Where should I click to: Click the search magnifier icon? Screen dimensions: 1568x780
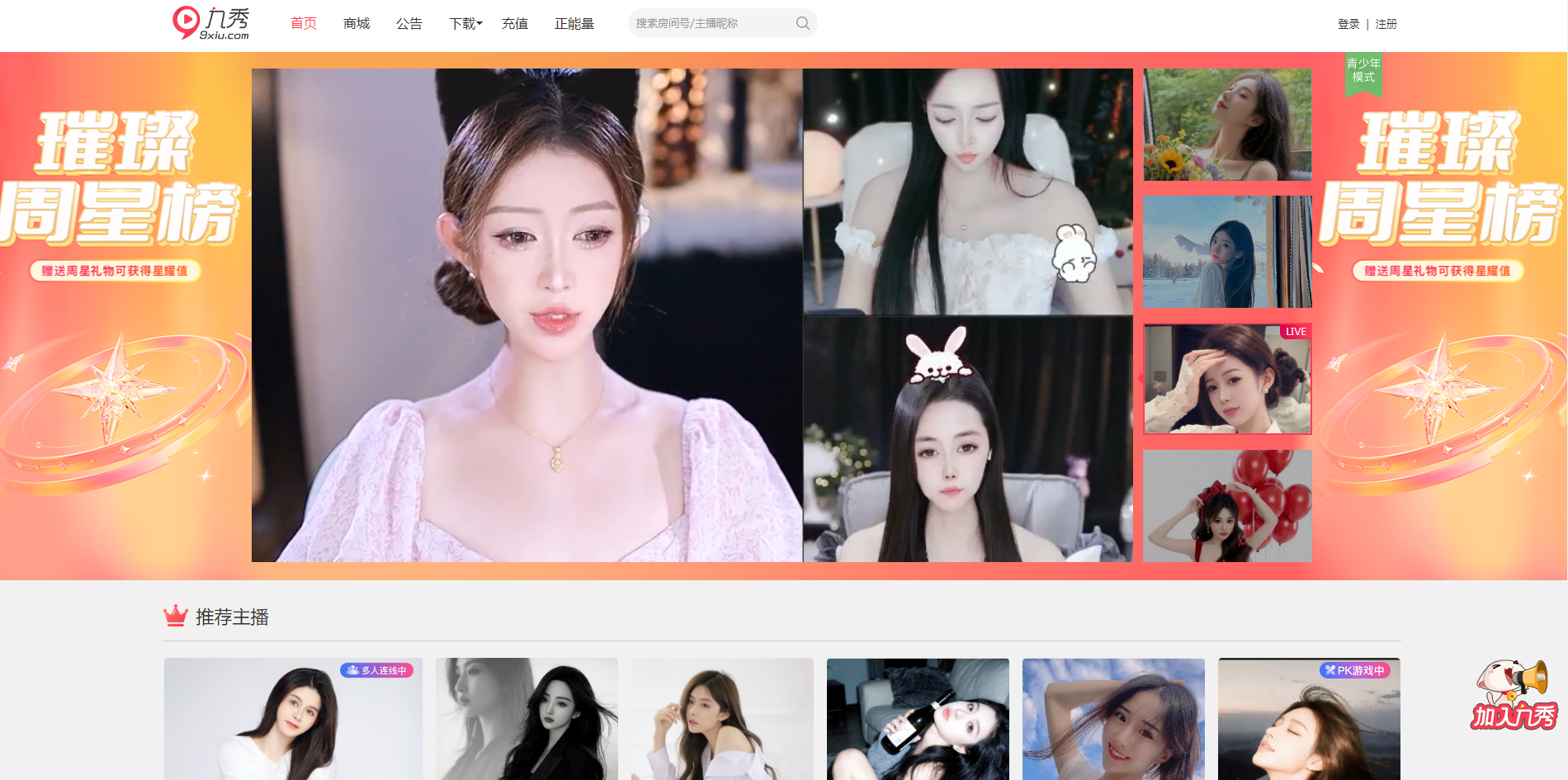coord(802,23)
